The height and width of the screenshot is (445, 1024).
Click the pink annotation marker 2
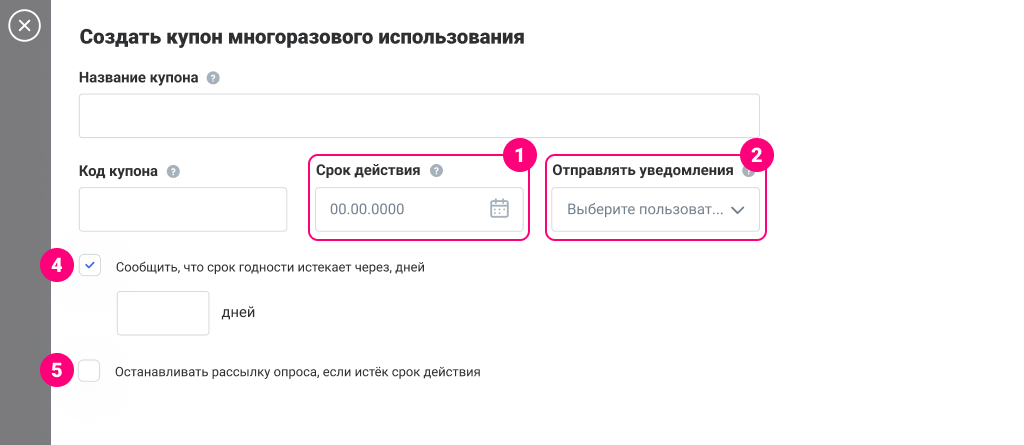[756, 155]
